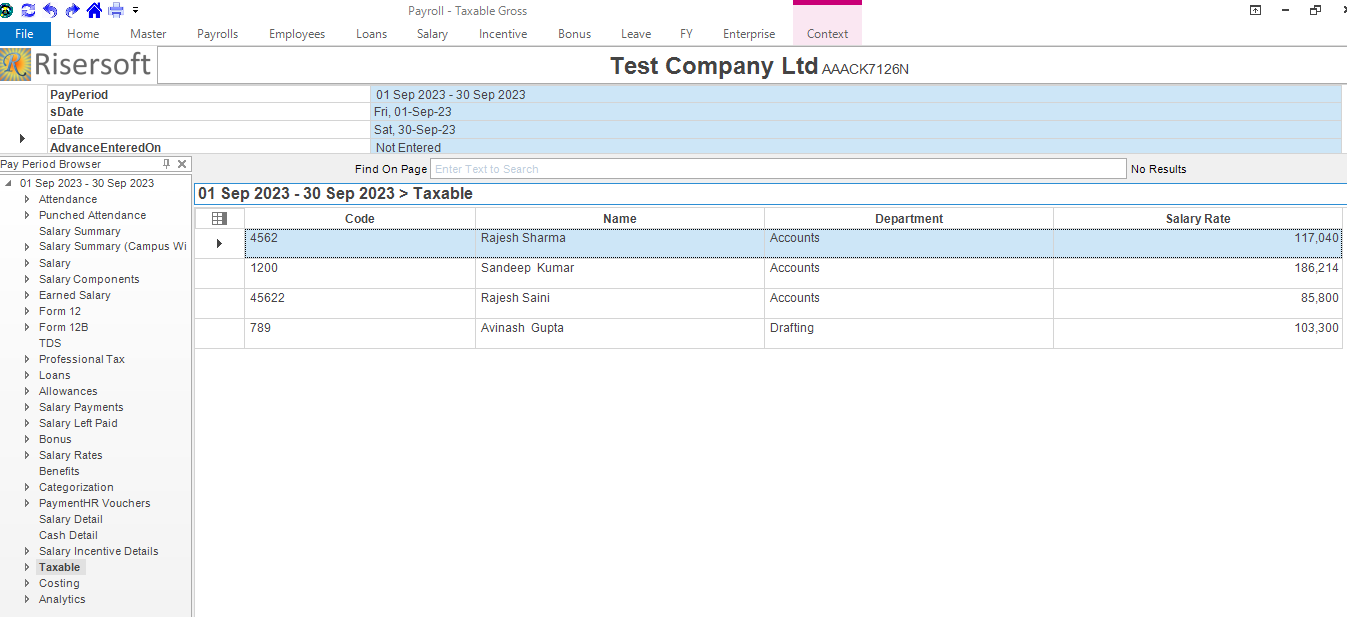Click the undo arrow icon
The height and width of the screenshot is (617, 1347).
click(50, 10)
